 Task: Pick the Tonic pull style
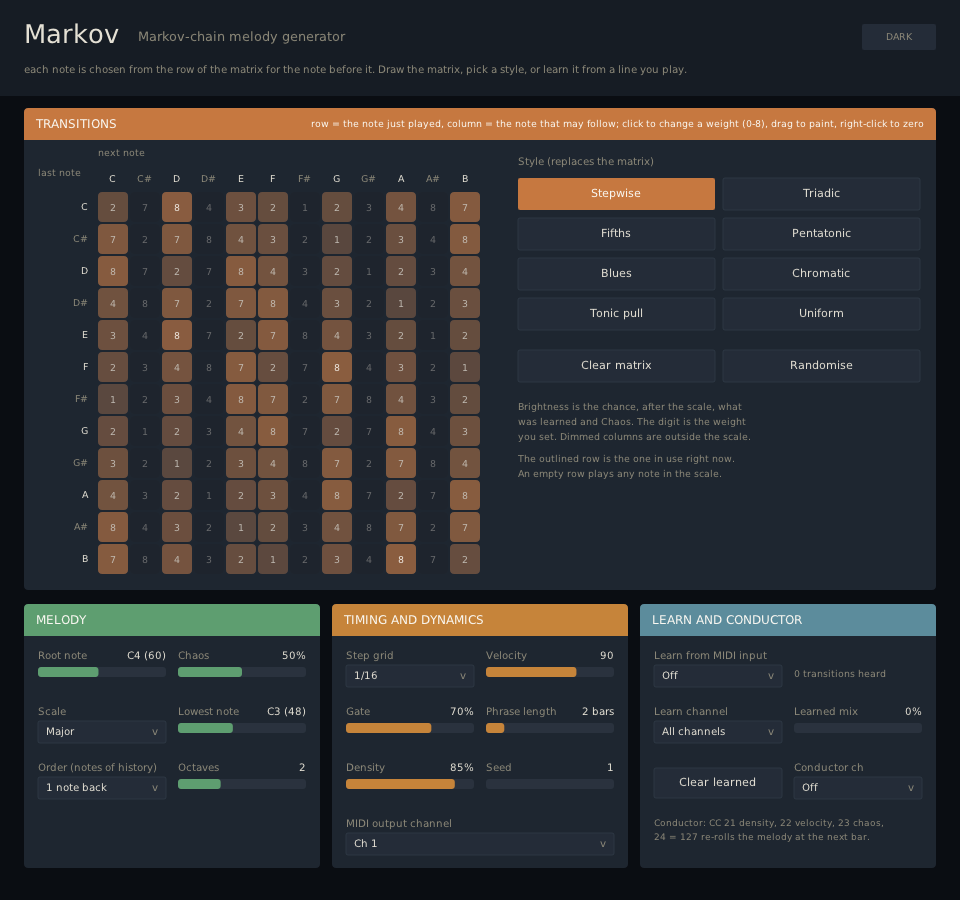click(616, 313)
